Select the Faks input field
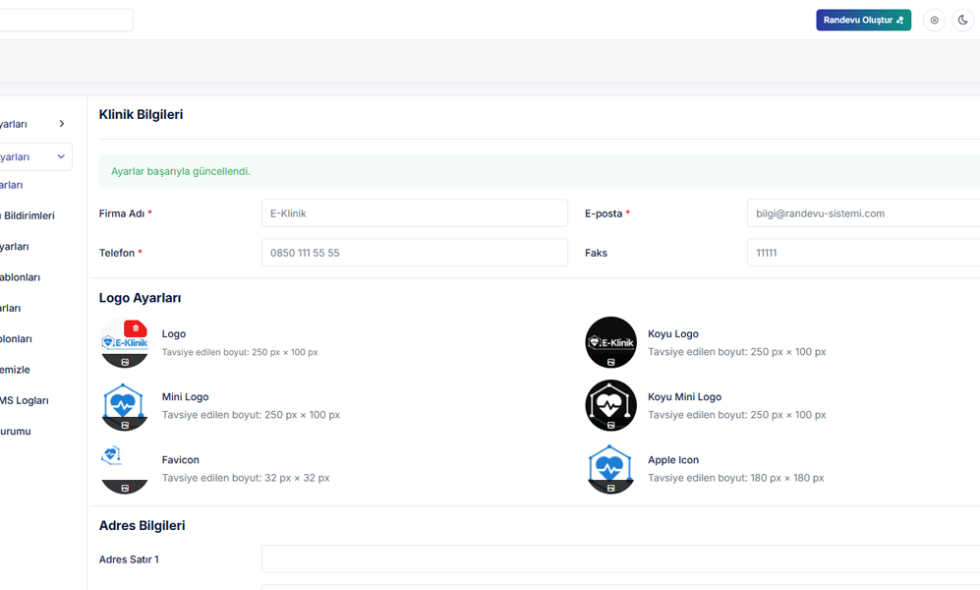Viewport: 980px width, 590px height. tap(862, 253)
